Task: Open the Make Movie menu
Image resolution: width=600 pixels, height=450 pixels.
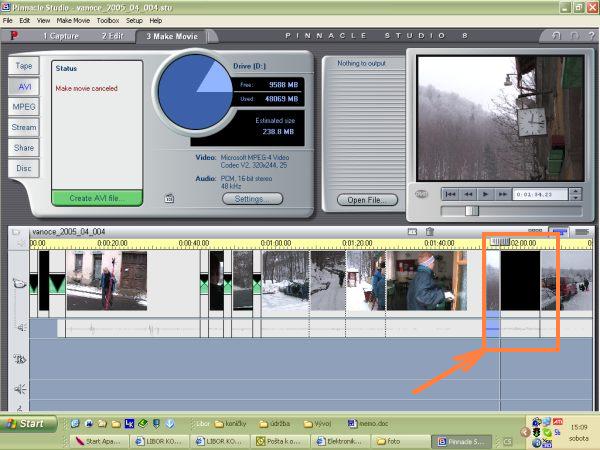Action: [74, 20]
